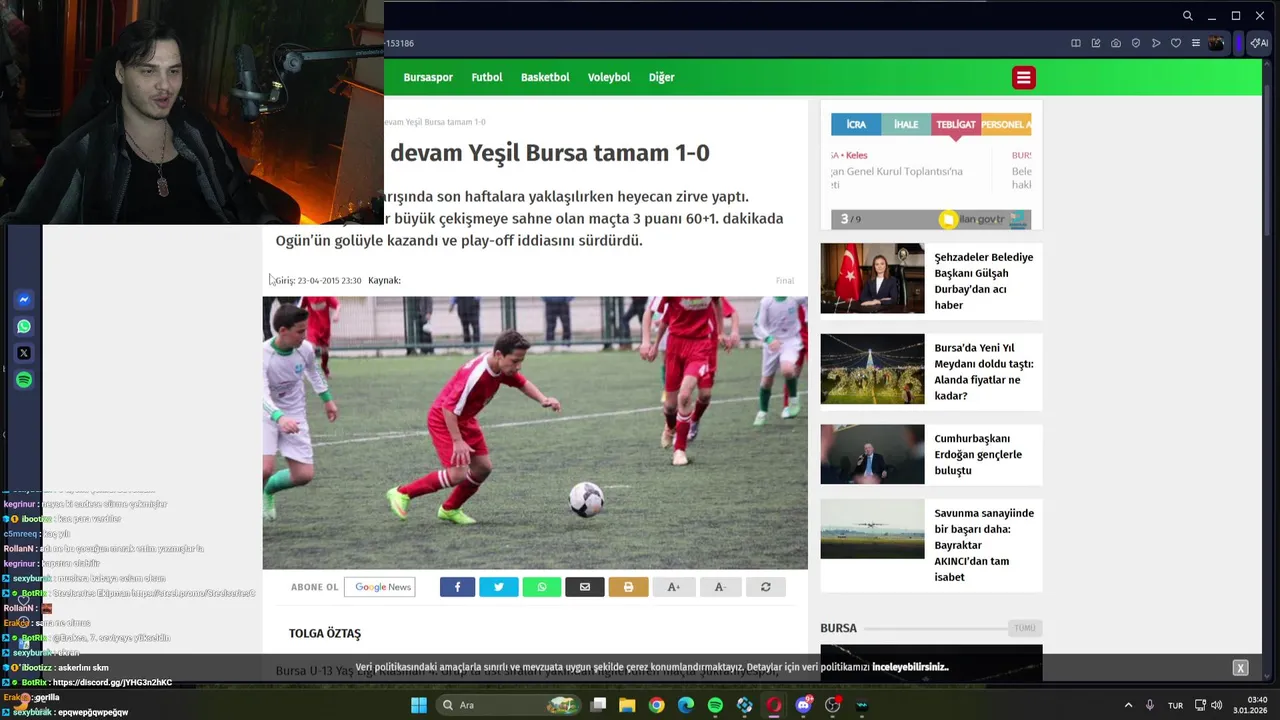The width and height of the screenshot is (1280, 720).
Task: Open the shield privacy protection icon
Action: [x=1136, y=43]
